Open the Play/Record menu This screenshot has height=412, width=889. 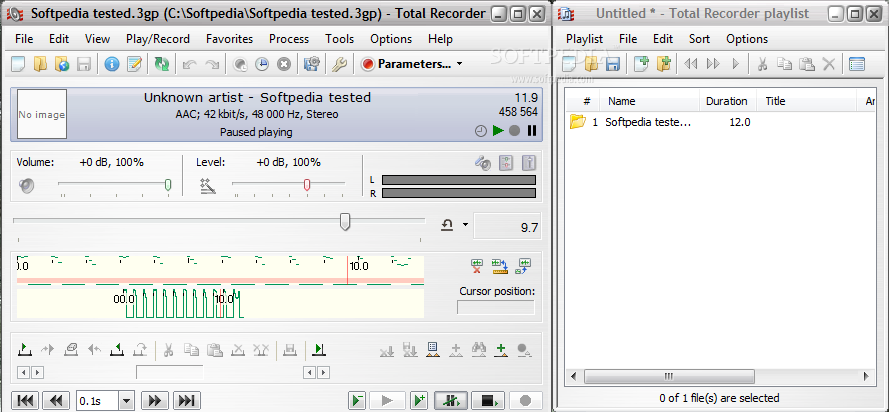[x=158, y=39]
